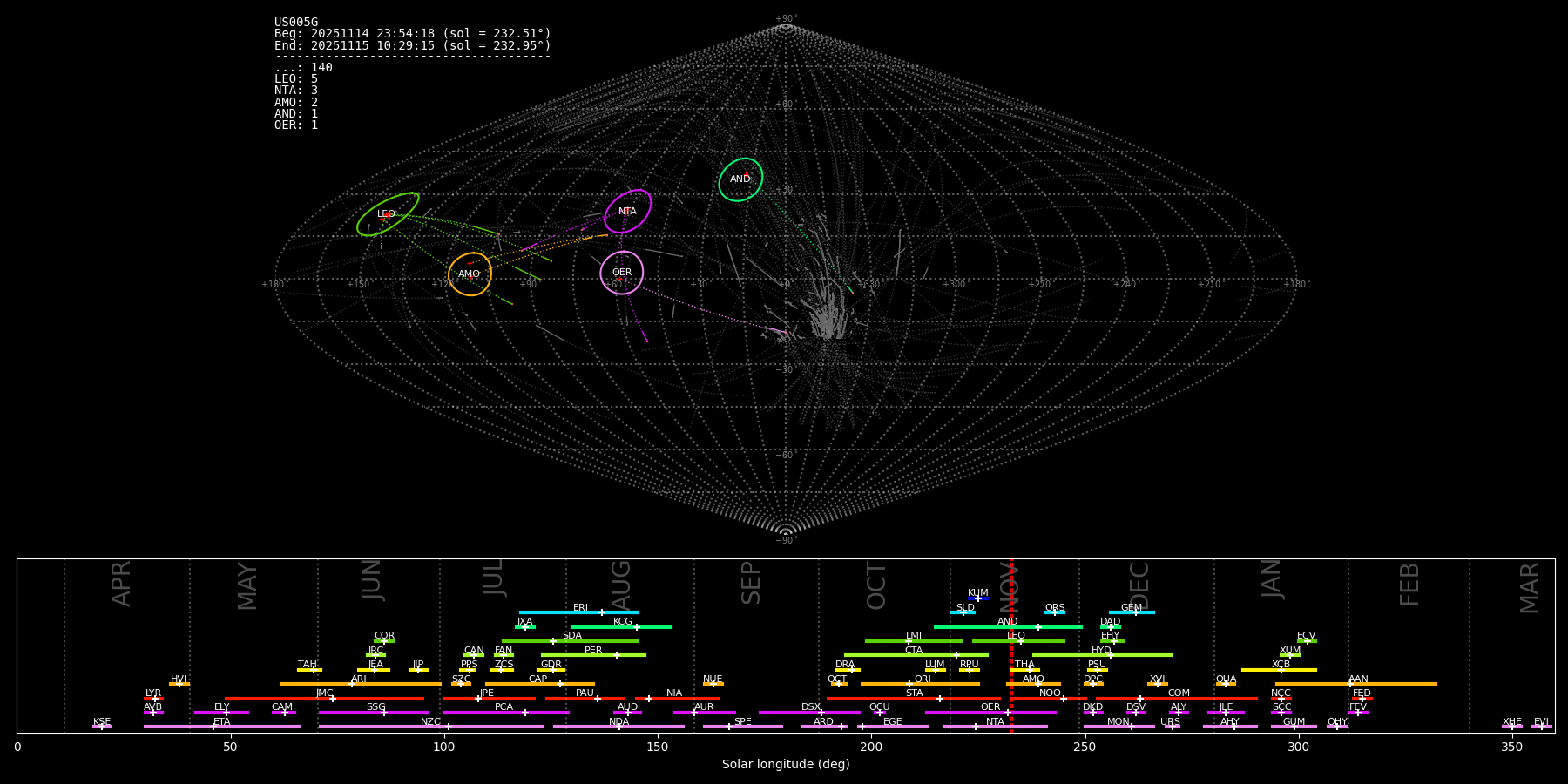This screenshot has width=1568, height=784.
Task: Click the 100 tick on solar longitude axis
Action: tap(444, 747)
